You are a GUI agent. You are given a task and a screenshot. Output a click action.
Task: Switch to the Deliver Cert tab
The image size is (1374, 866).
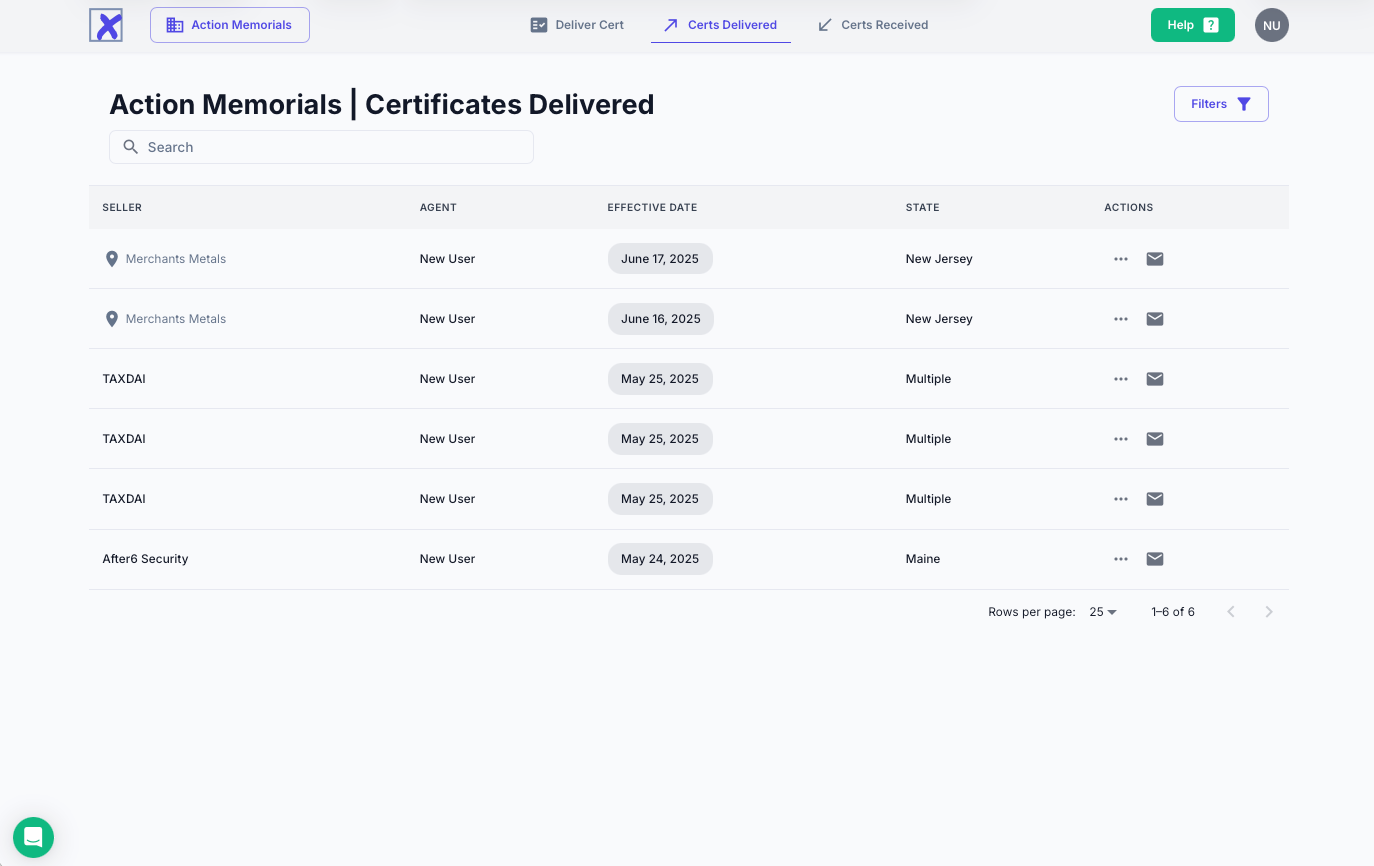pos(577,25)
